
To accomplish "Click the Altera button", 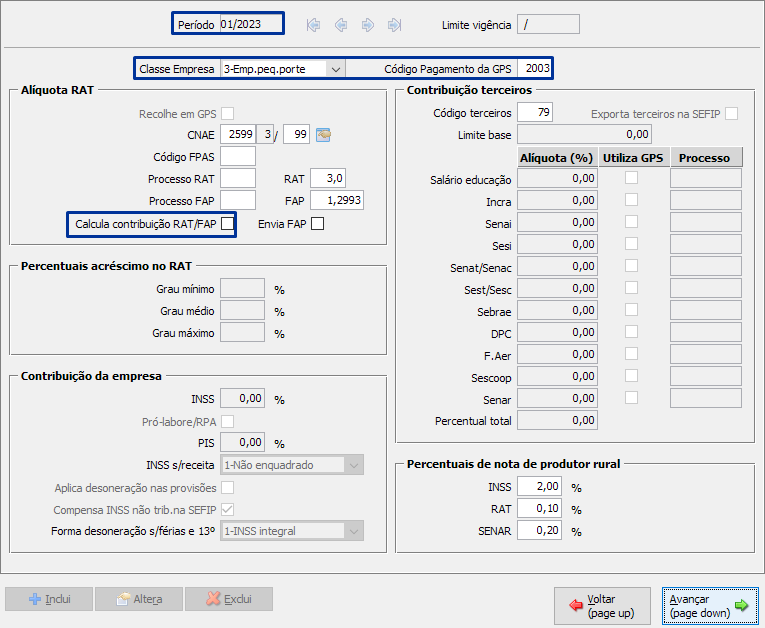I will point(139,599).
